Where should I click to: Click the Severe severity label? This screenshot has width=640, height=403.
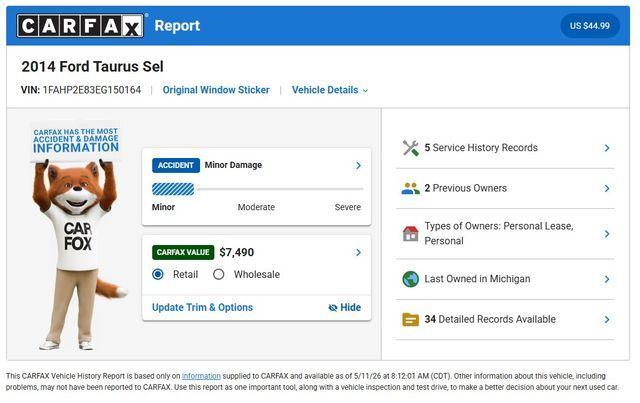pyautogui.click(x=348, y=207)
